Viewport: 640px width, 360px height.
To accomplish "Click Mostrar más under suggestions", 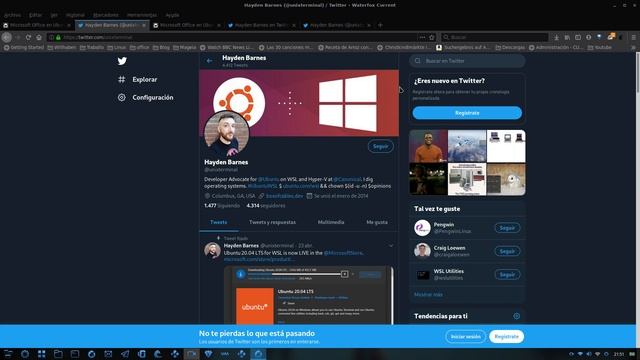I will coord(428,294).
